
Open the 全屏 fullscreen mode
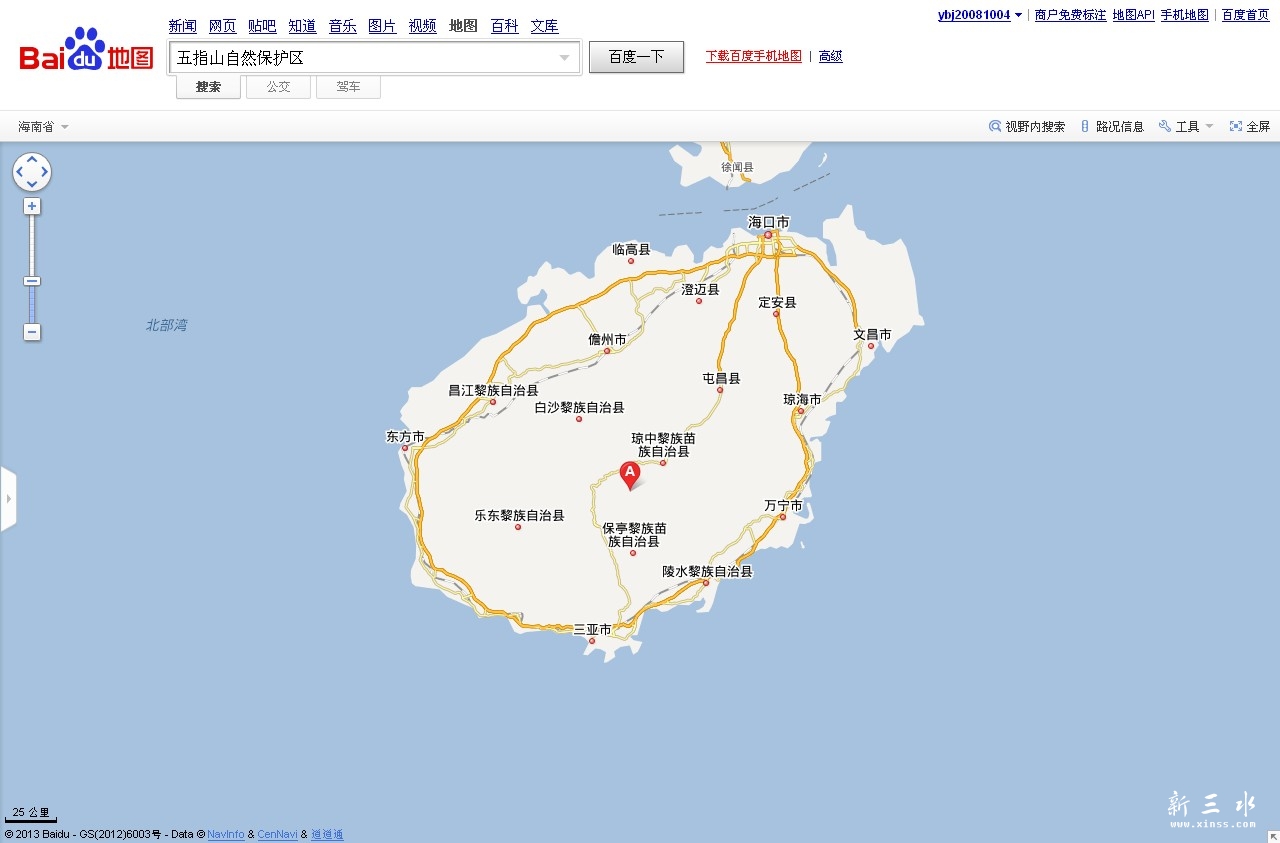click(x=1250, y=127)
